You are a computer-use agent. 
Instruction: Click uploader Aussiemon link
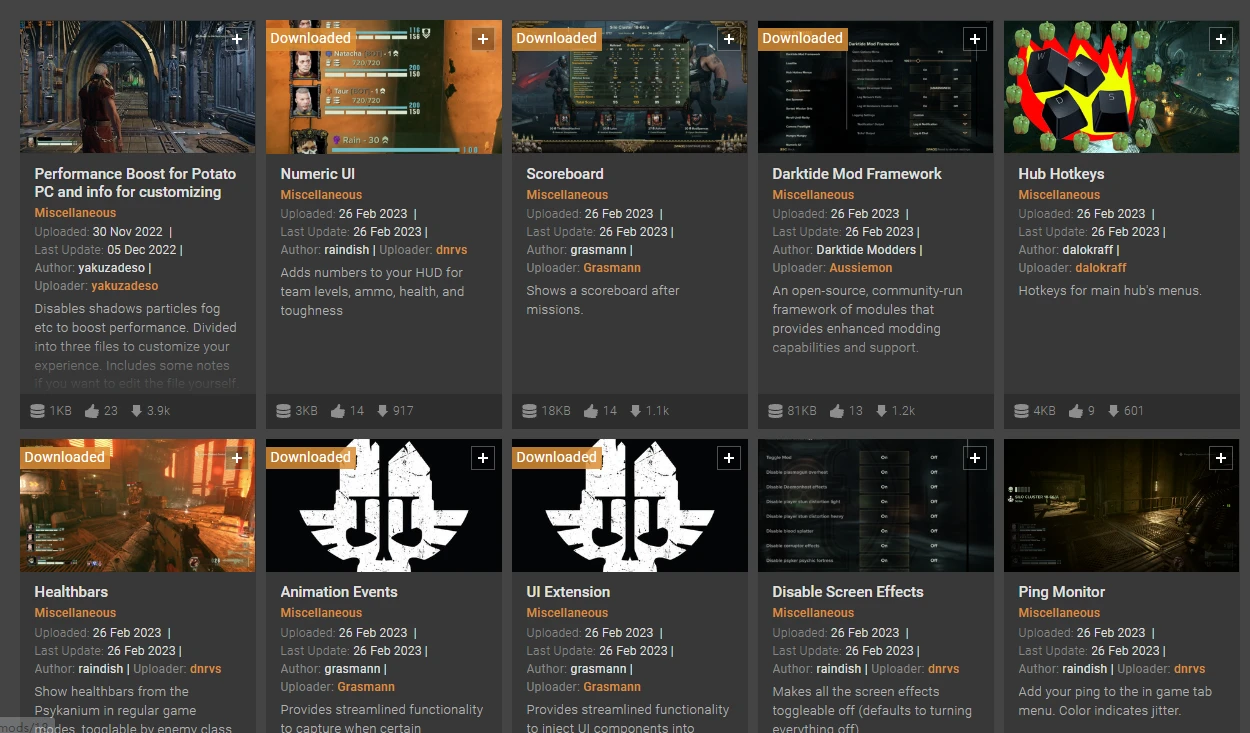[861, 268]
